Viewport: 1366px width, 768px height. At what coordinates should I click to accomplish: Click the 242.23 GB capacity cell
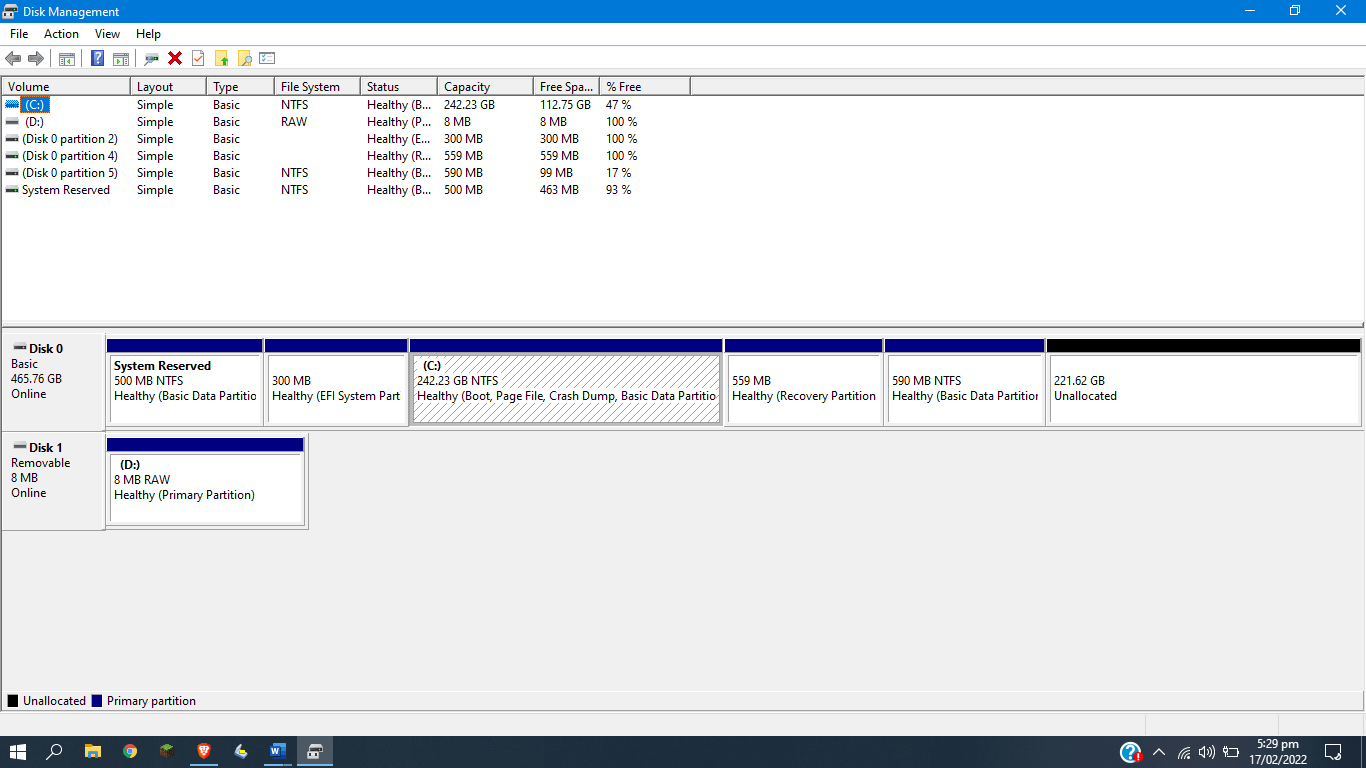469,105
